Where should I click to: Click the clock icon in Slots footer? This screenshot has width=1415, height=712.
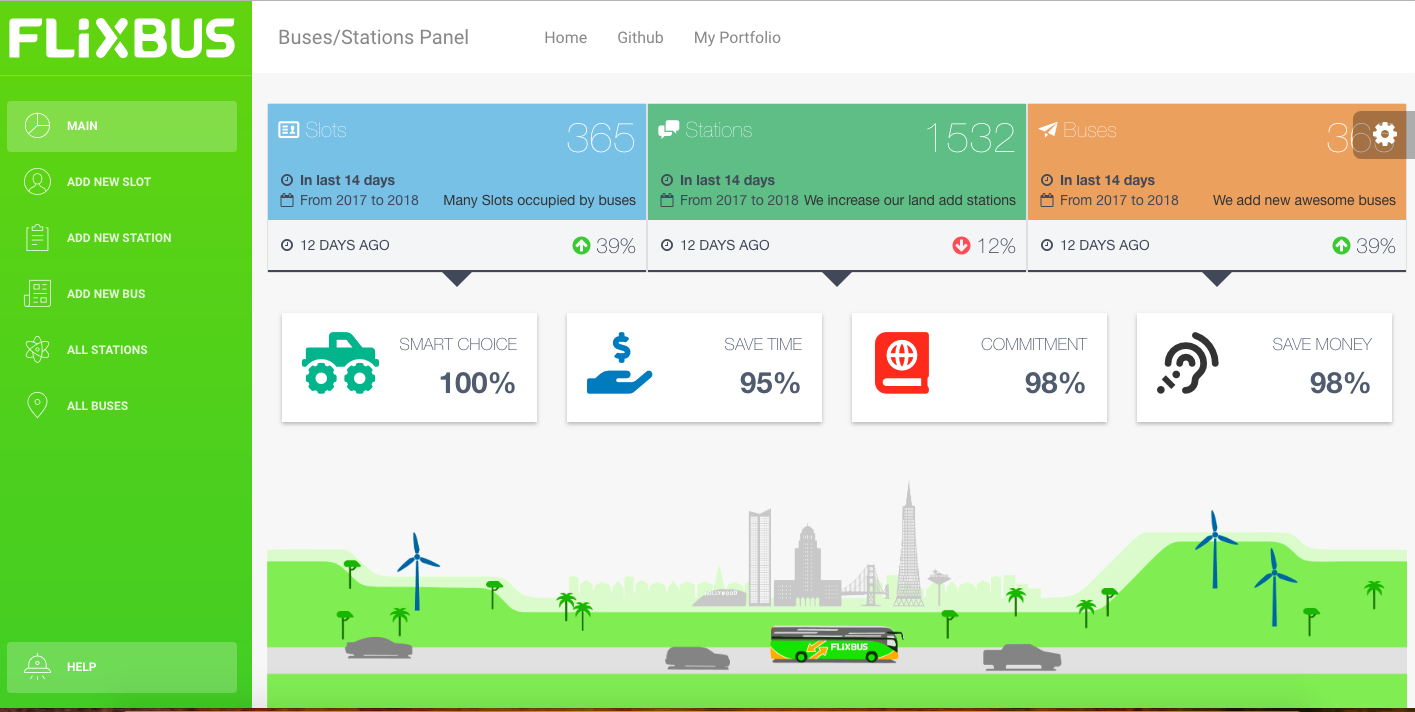click(287, 245)
